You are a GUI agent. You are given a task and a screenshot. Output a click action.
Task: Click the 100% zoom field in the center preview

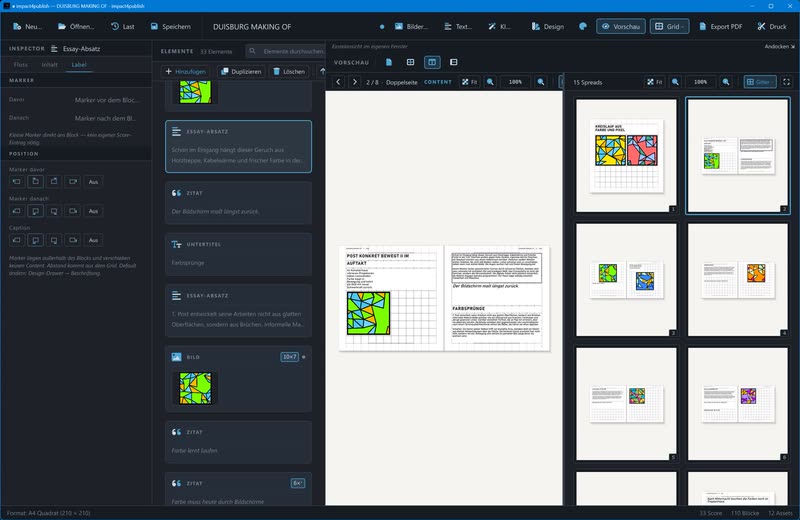(515, 82)
